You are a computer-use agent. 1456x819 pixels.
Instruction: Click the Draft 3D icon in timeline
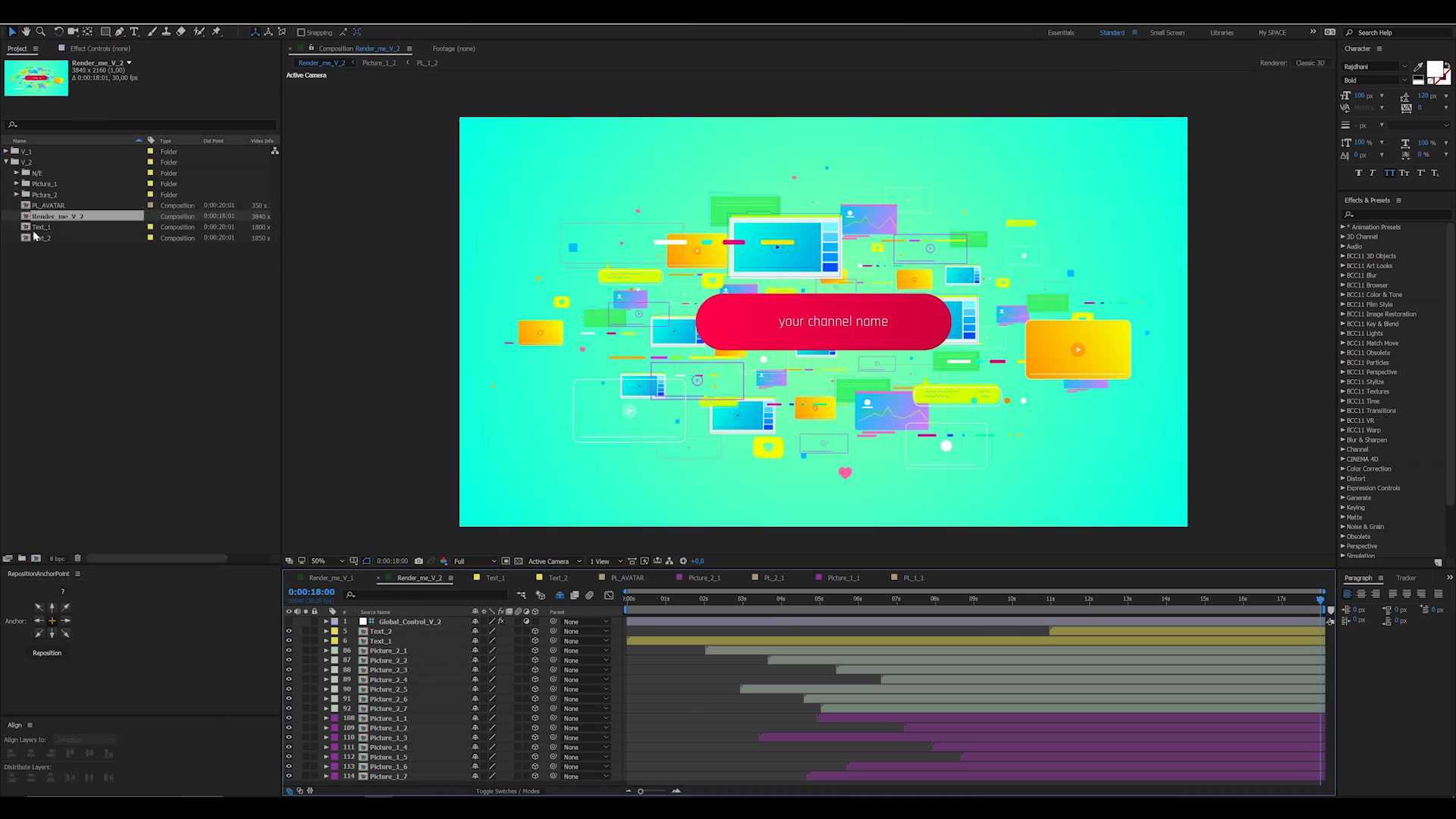coord(541,595)
